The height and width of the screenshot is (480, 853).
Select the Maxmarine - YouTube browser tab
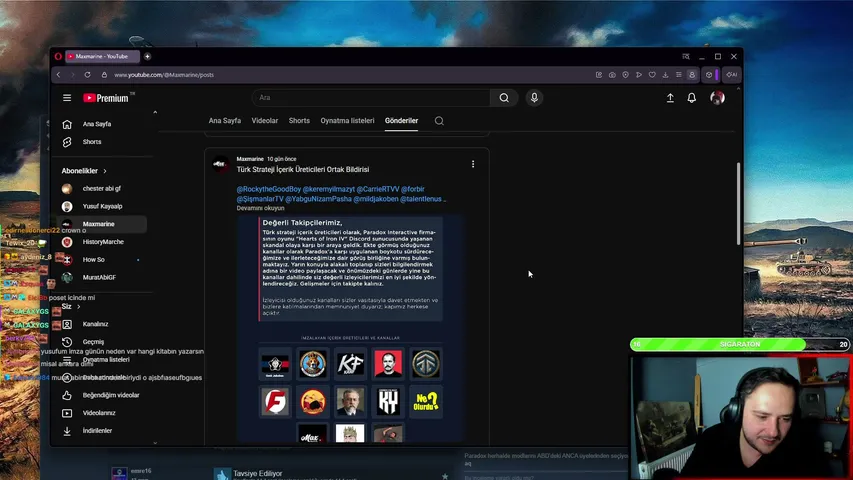tap(102, 56)
